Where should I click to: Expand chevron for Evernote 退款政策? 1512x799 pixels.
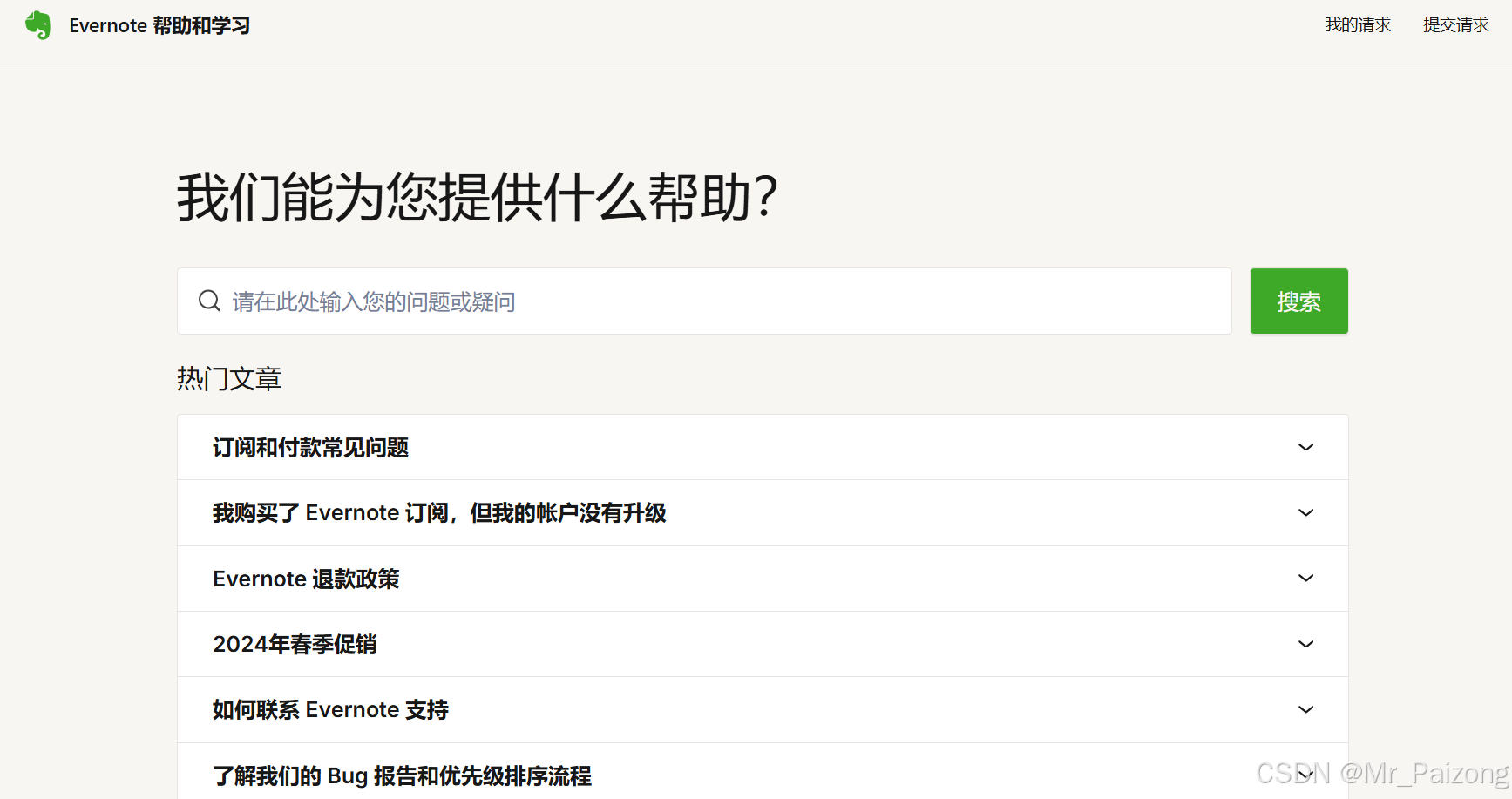(1305, 578)
